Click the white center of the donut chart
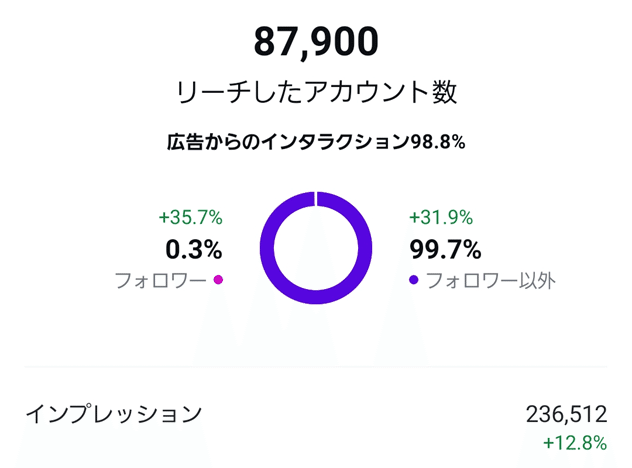The image size is (632, 468). click(x=316, y=247)
